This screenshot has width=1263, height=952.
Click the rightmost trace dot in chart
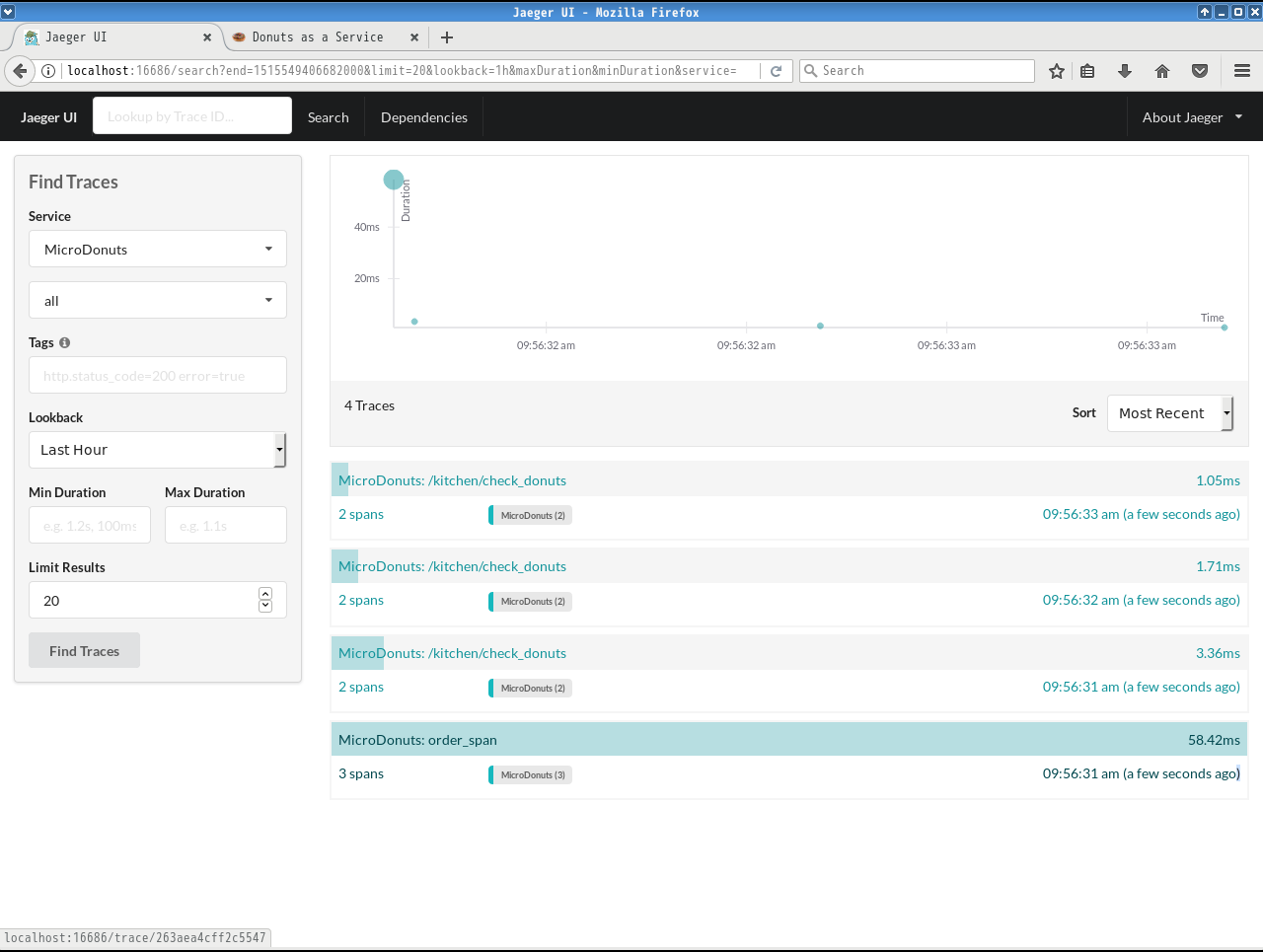pyautogui.click(x=1225, y=328)
